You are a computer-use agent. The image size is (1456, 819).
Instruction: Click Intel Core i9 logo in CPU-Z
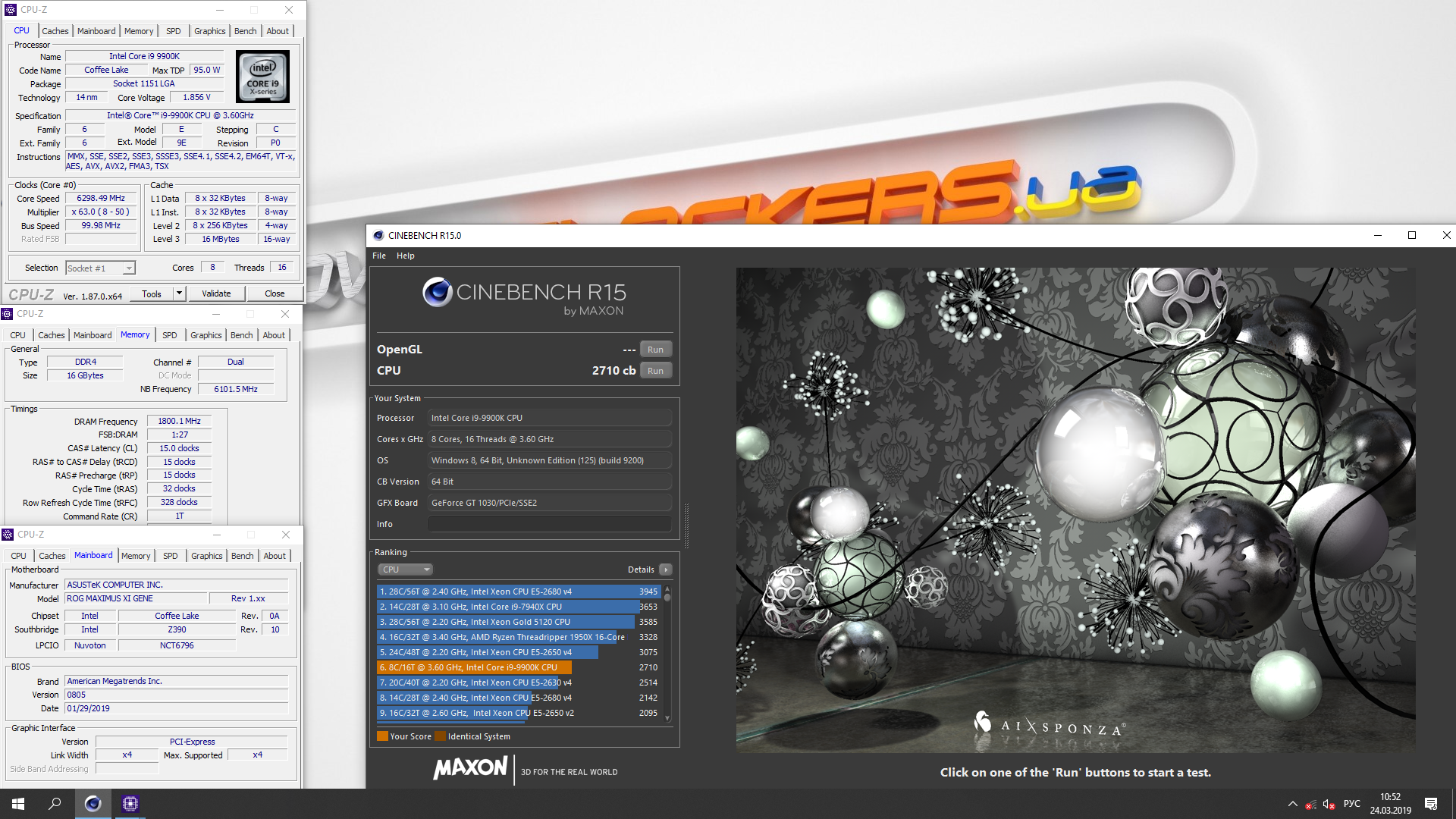point(262,77)
